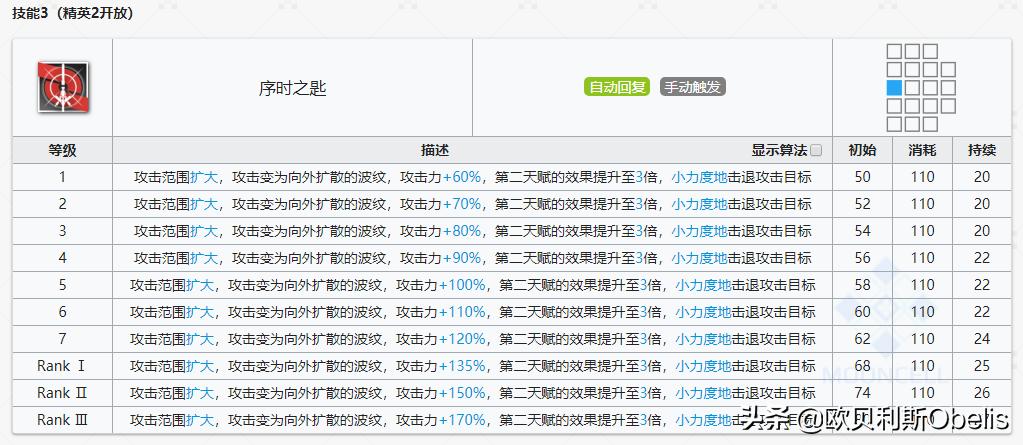Screen dimensions: 1023x445
Task: Click the 初始 column header
Action: 863,151
